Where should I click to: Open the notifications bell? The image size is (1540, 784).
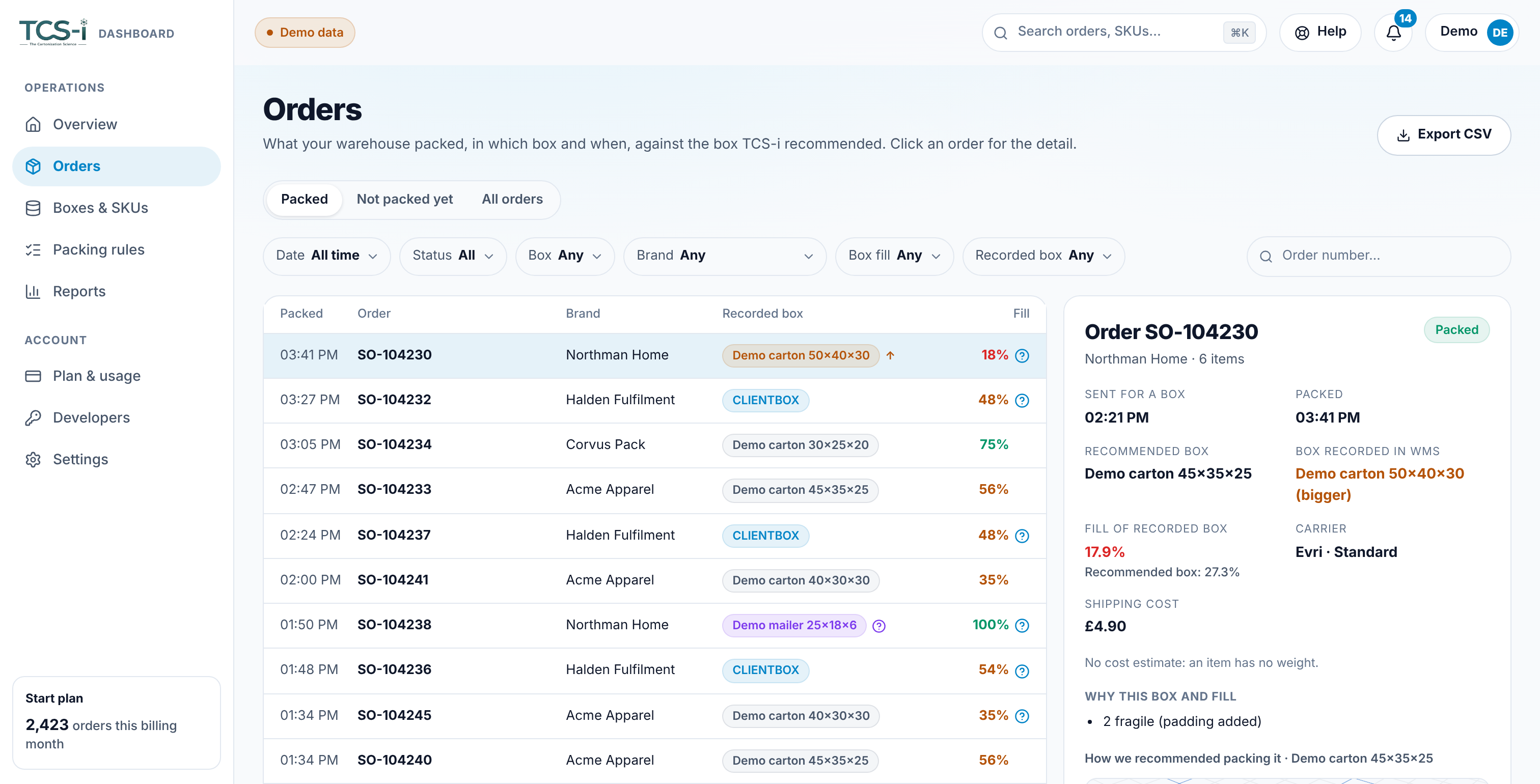point(1393,32)
